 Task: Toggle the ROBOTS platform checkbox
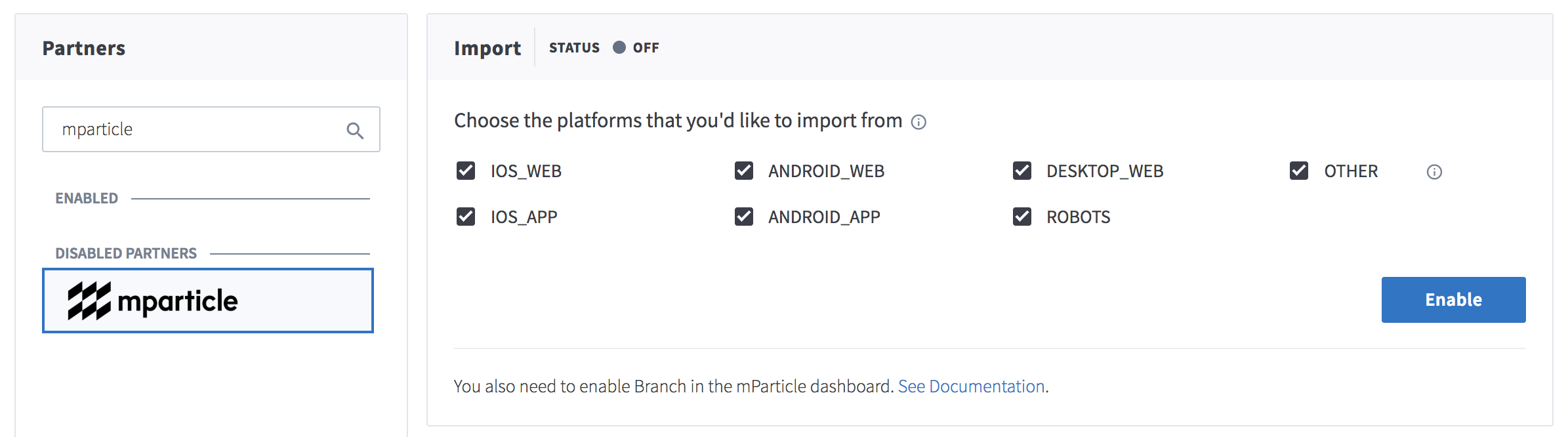(x=1022, y=217)
